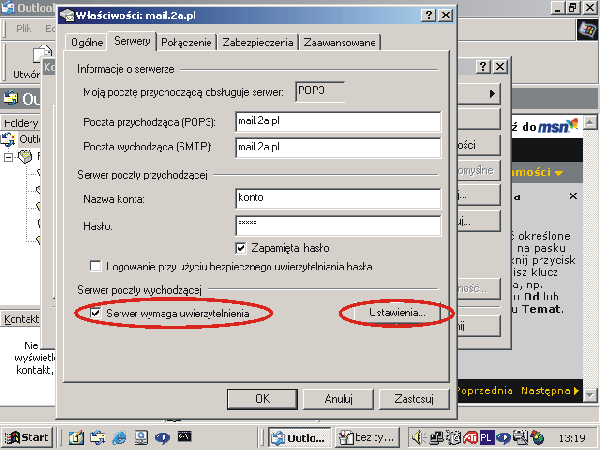Click the question mark help button in Właściwości
600x450 pixels.
(428, 16)
